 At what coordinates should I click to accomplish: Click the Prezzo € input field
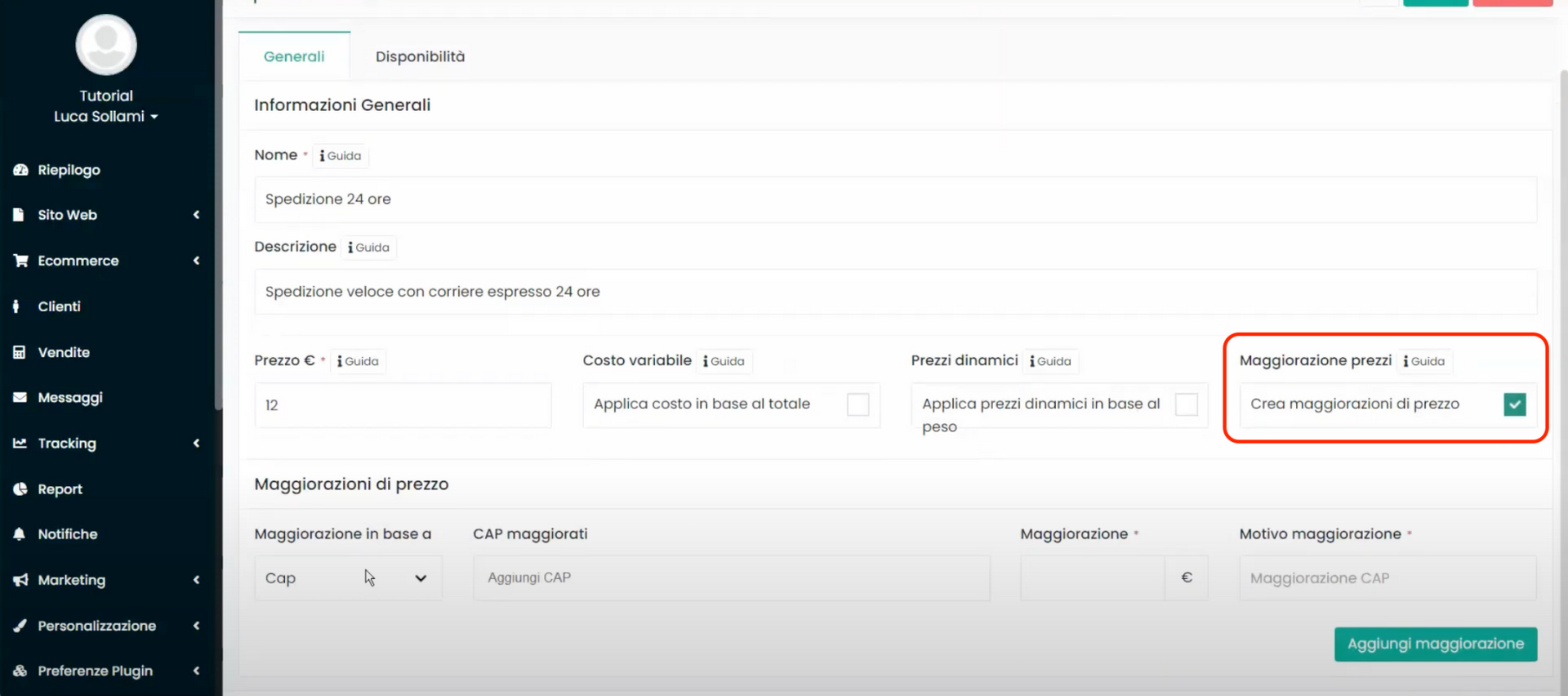403,405
